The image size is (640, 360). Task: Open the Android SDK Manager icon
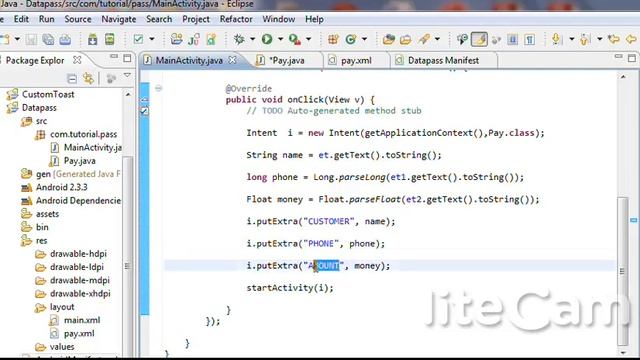point(93,40)
